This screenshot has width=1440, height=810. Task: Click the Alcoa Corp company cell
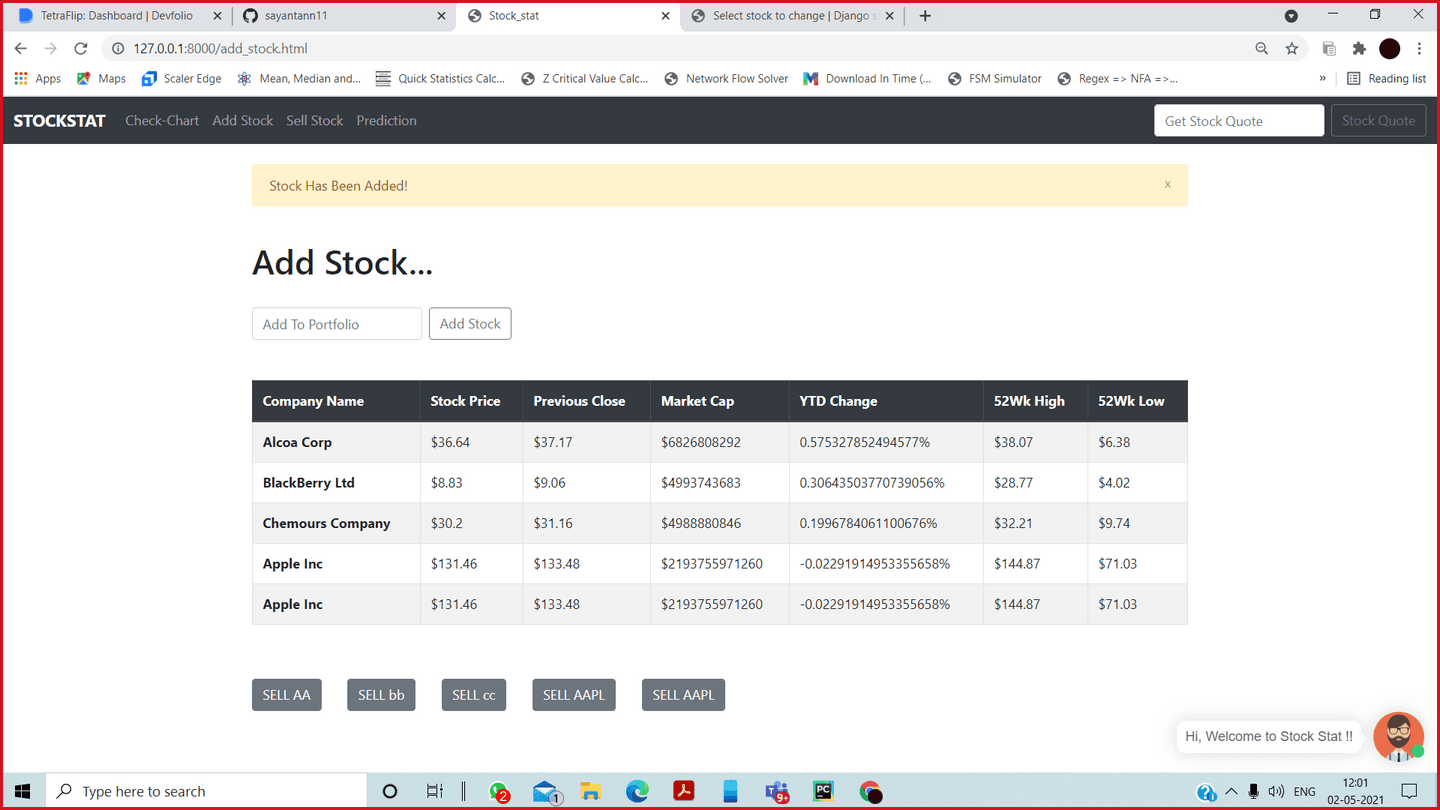click(x=336, y=442)
